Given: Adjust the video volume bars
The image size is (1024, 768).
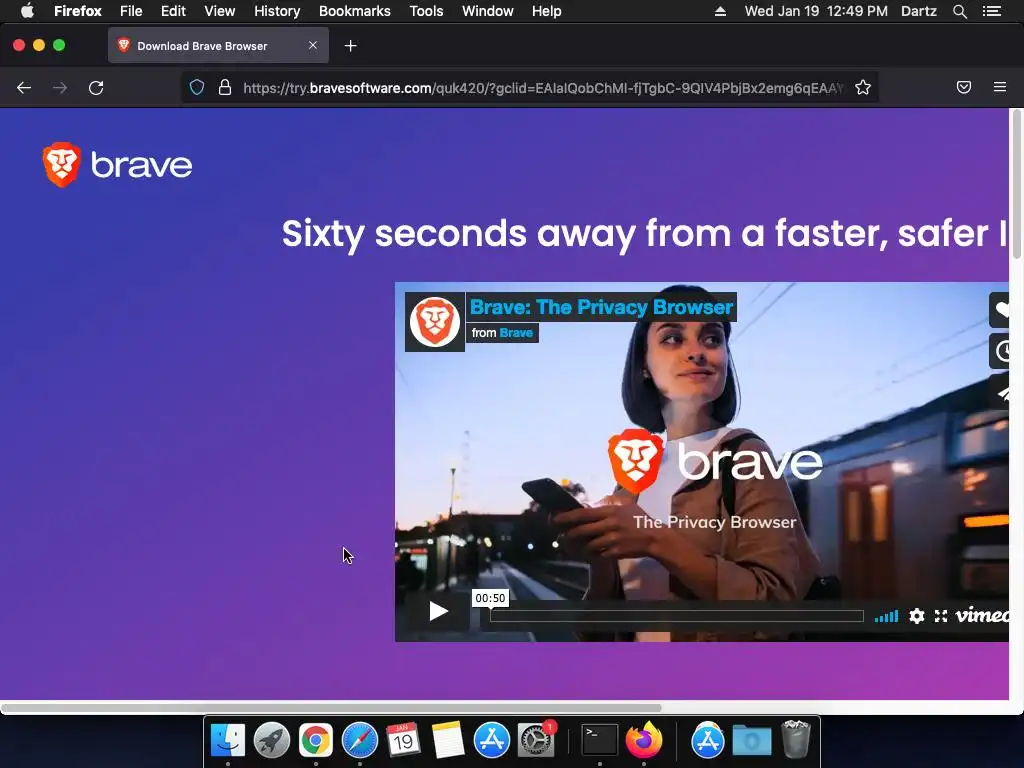Looking at the screenshot, I should coord(886,615).
